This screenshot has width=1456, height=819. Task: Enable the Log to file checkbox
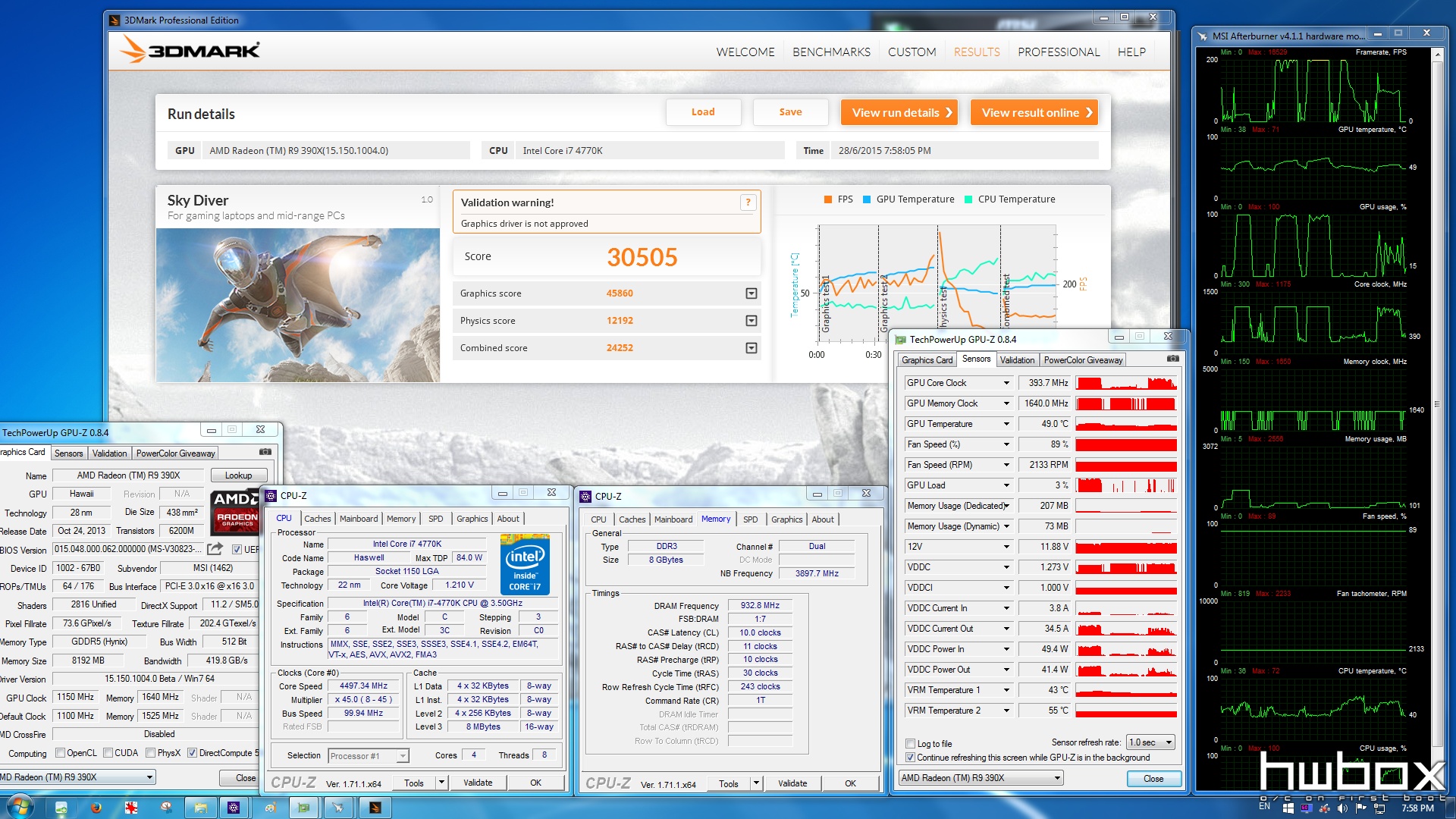(x=910, y=744)
